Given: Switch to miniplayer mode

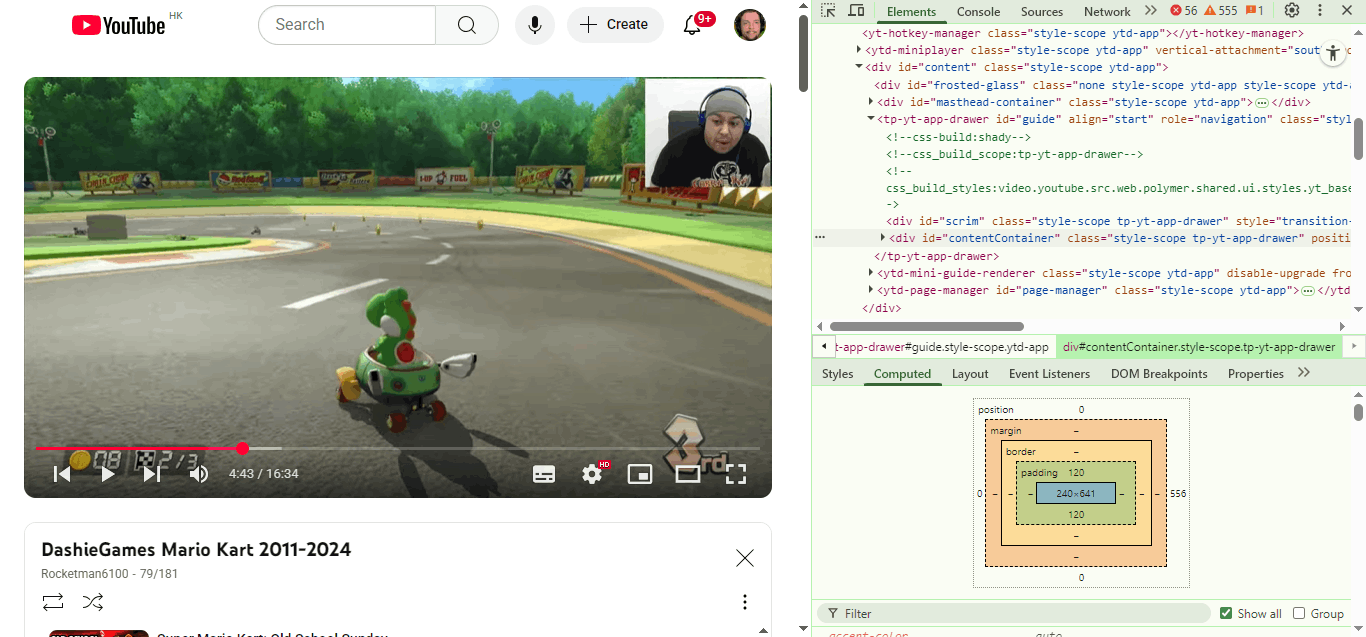Looking at the screenshot, I should pyautogui.click(x=640, y=474).
